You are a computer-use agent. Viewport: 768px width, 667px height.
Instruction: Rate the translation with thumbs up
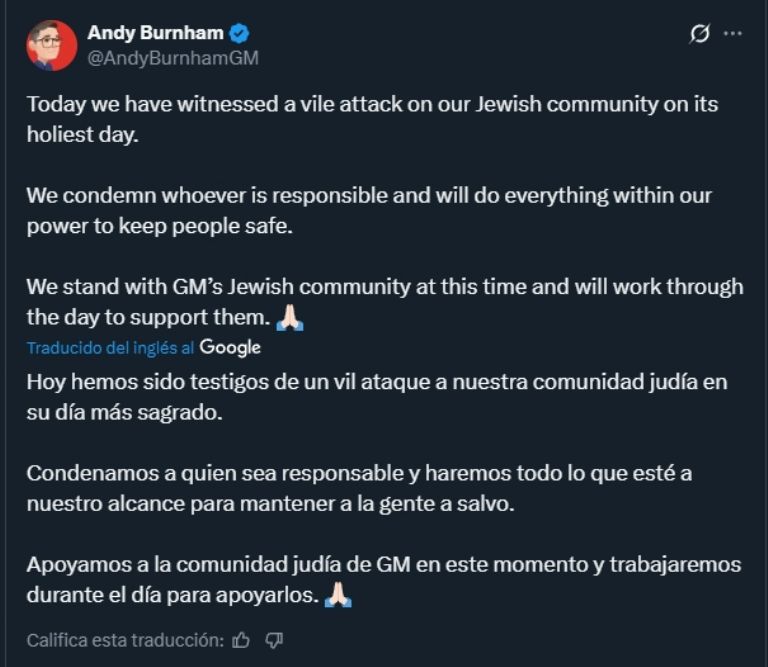tap(240, 640)
